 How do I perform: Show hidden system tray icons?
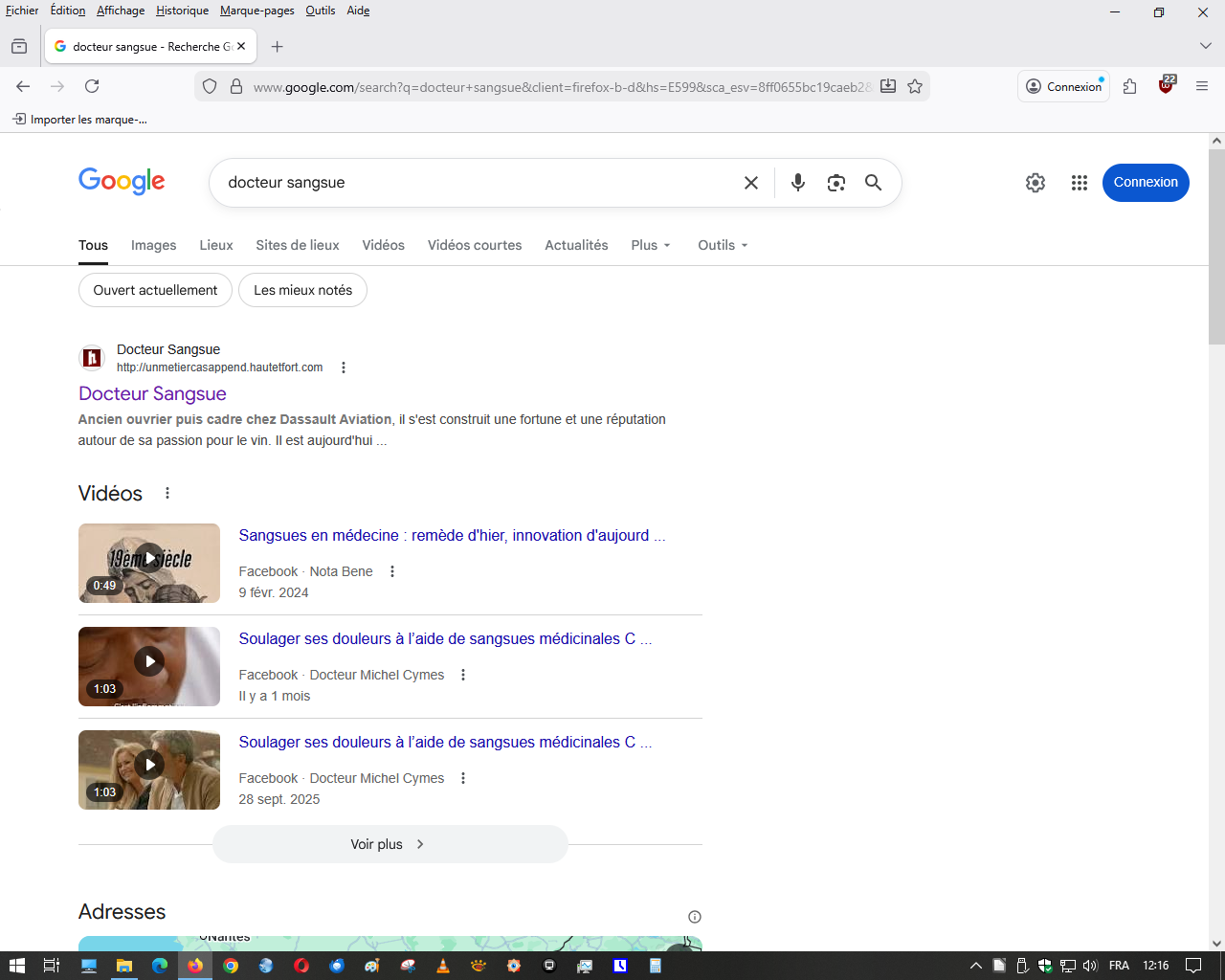(976, 966)
